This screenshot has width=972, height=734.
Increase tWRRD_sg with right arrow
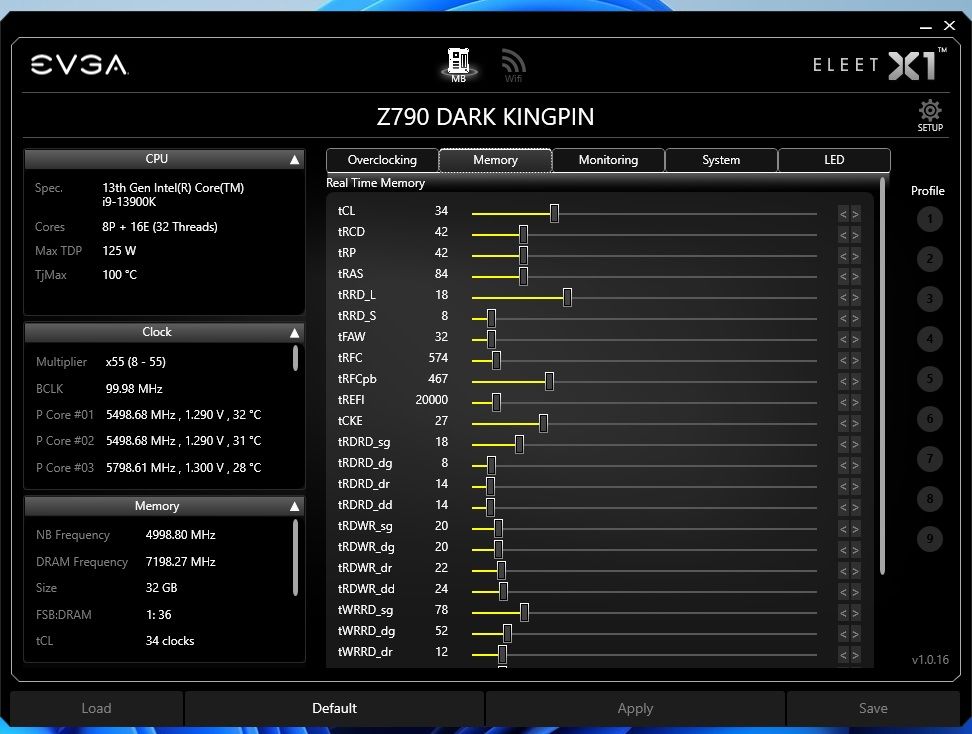pos(855,614)
